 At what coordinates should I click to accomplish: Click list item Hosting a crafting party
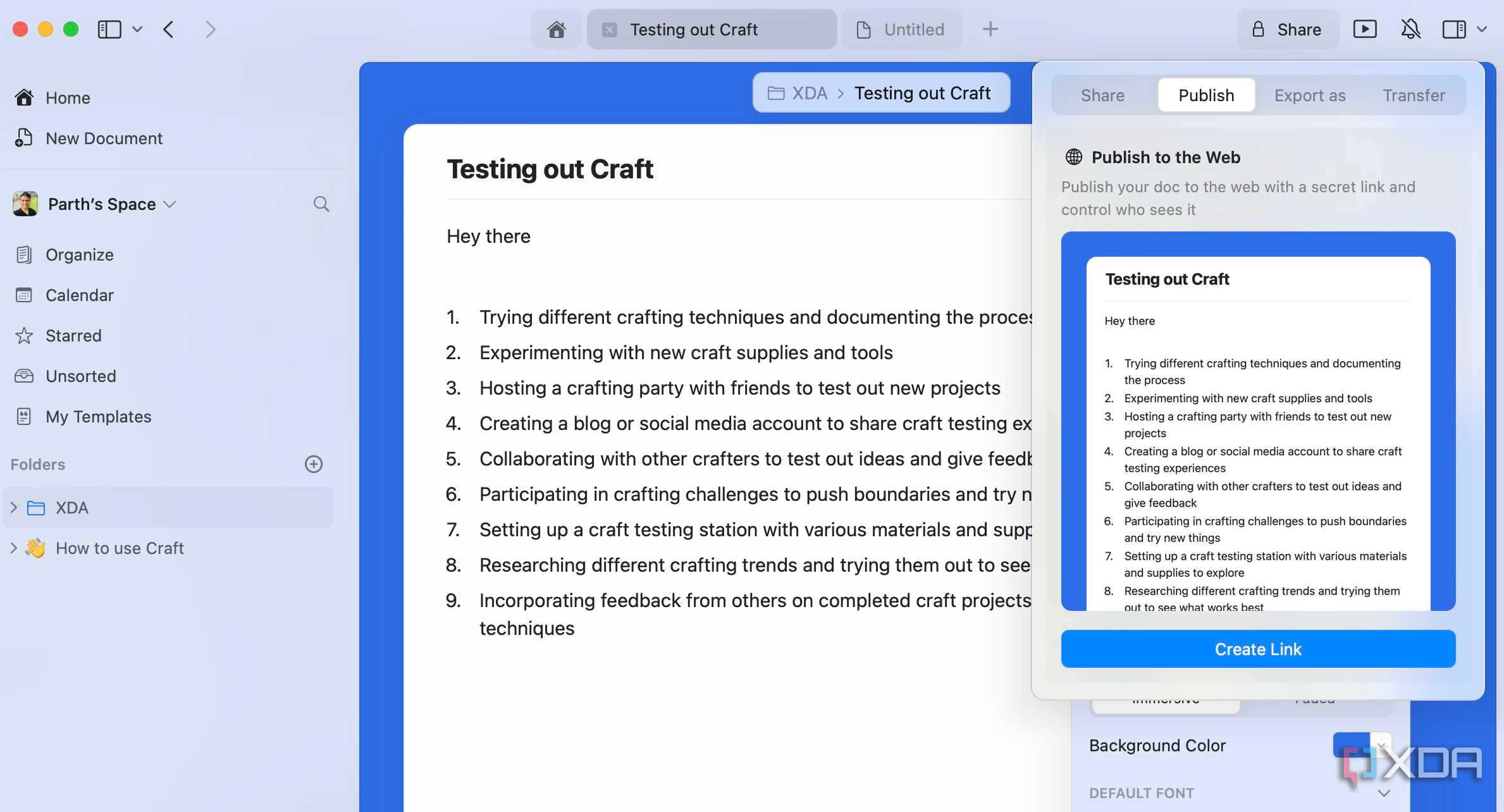click(x=740, y=388)
